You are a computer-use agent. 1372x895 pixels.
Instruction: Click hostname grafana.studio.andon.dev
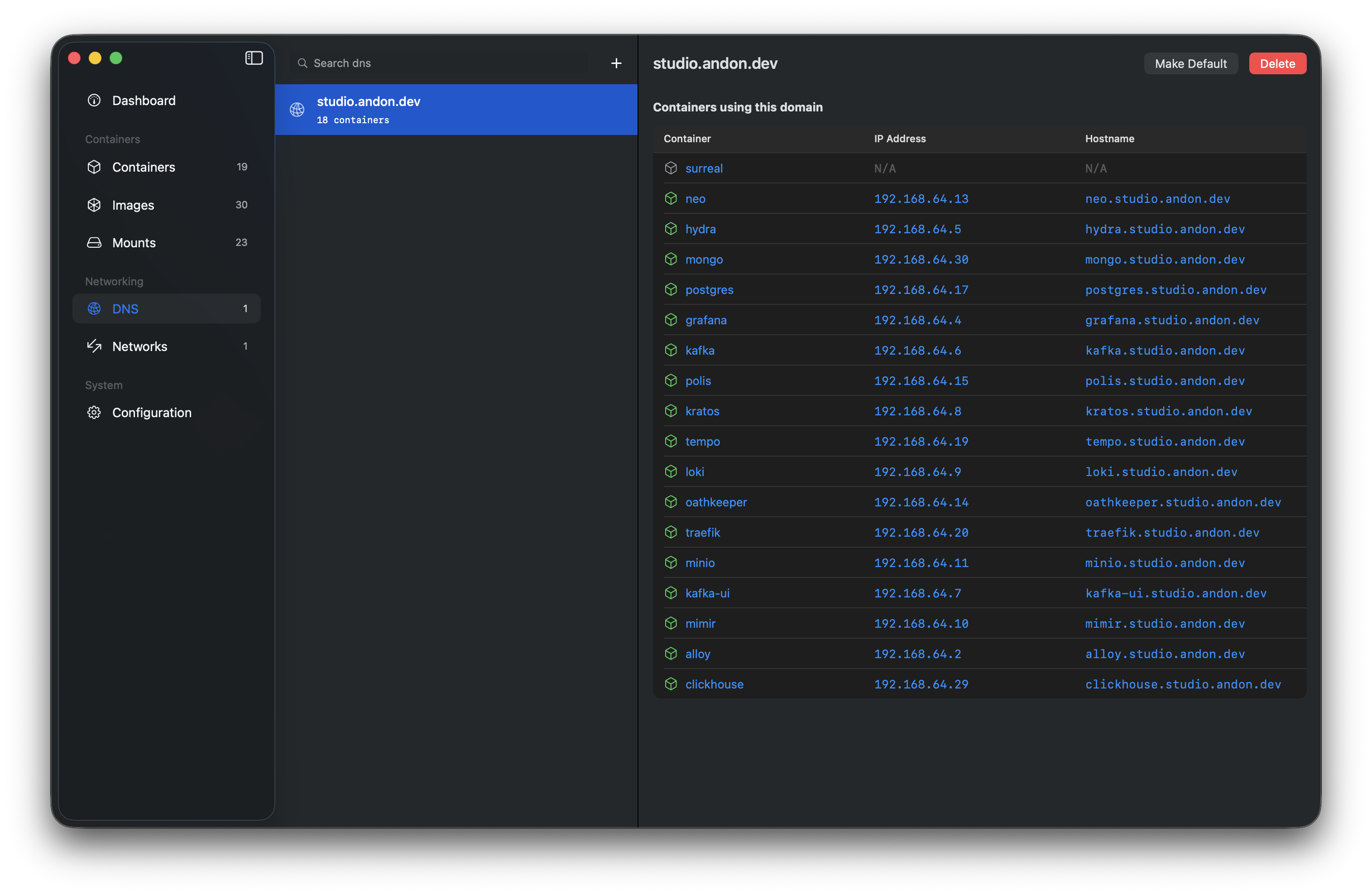tap(1172, 320)
